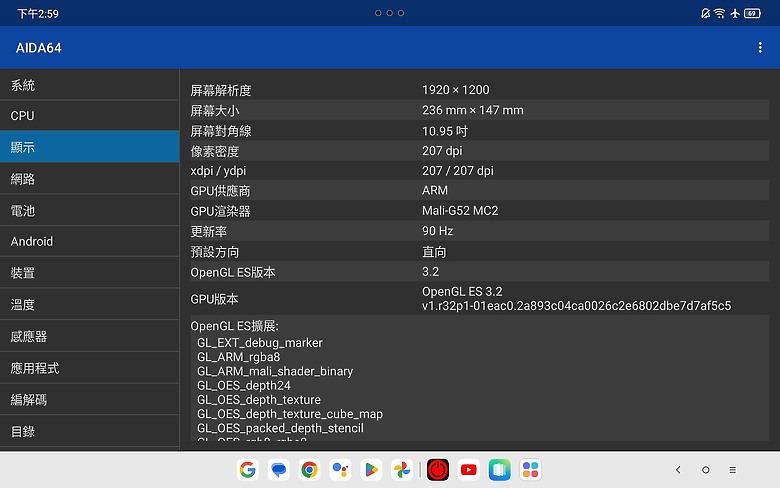Open the teal book app icon
The height and width of the screenshot is (488, 780).
point(499,470)
